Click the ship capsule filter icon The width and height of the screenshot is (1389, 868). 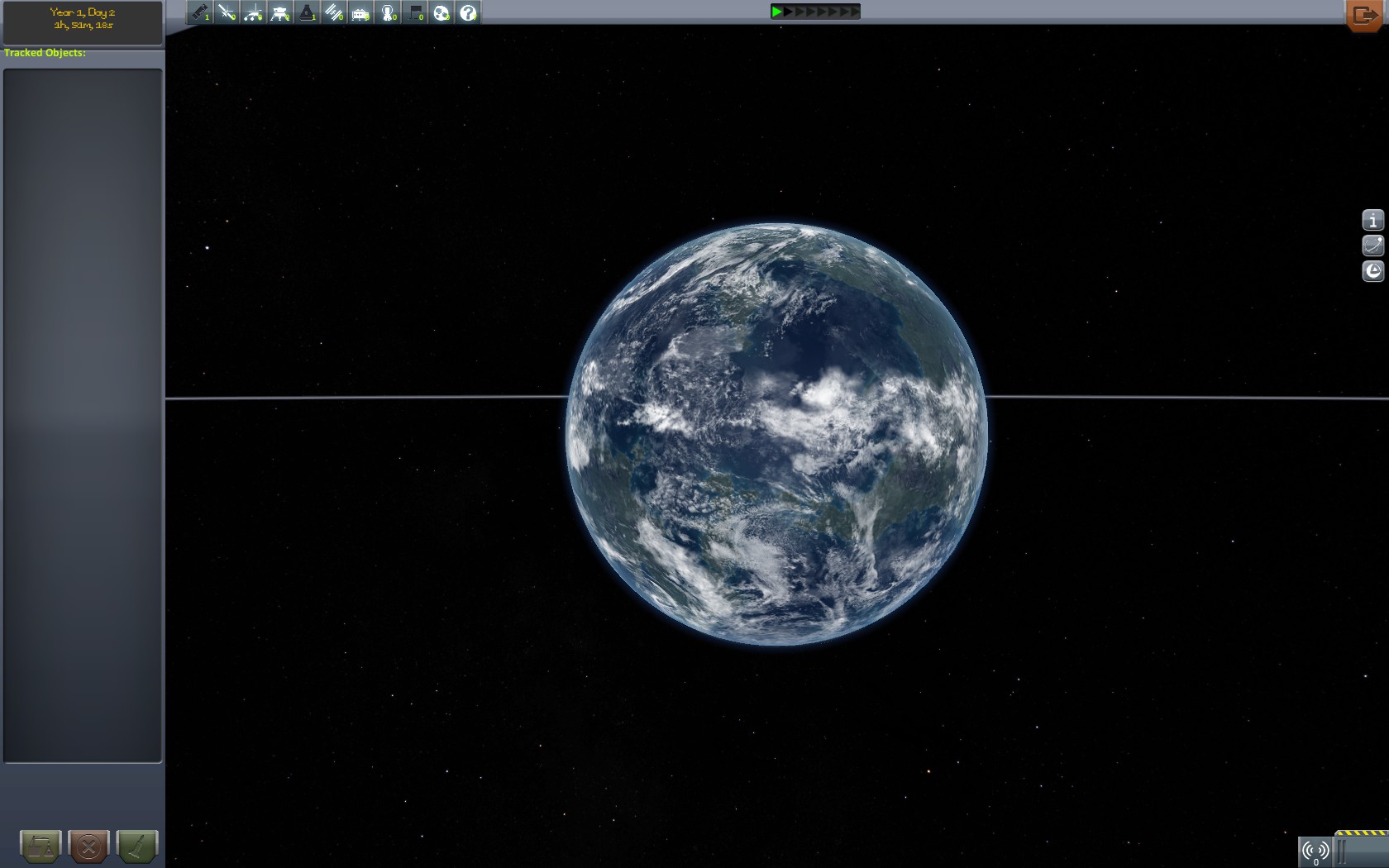click(307, 13)
